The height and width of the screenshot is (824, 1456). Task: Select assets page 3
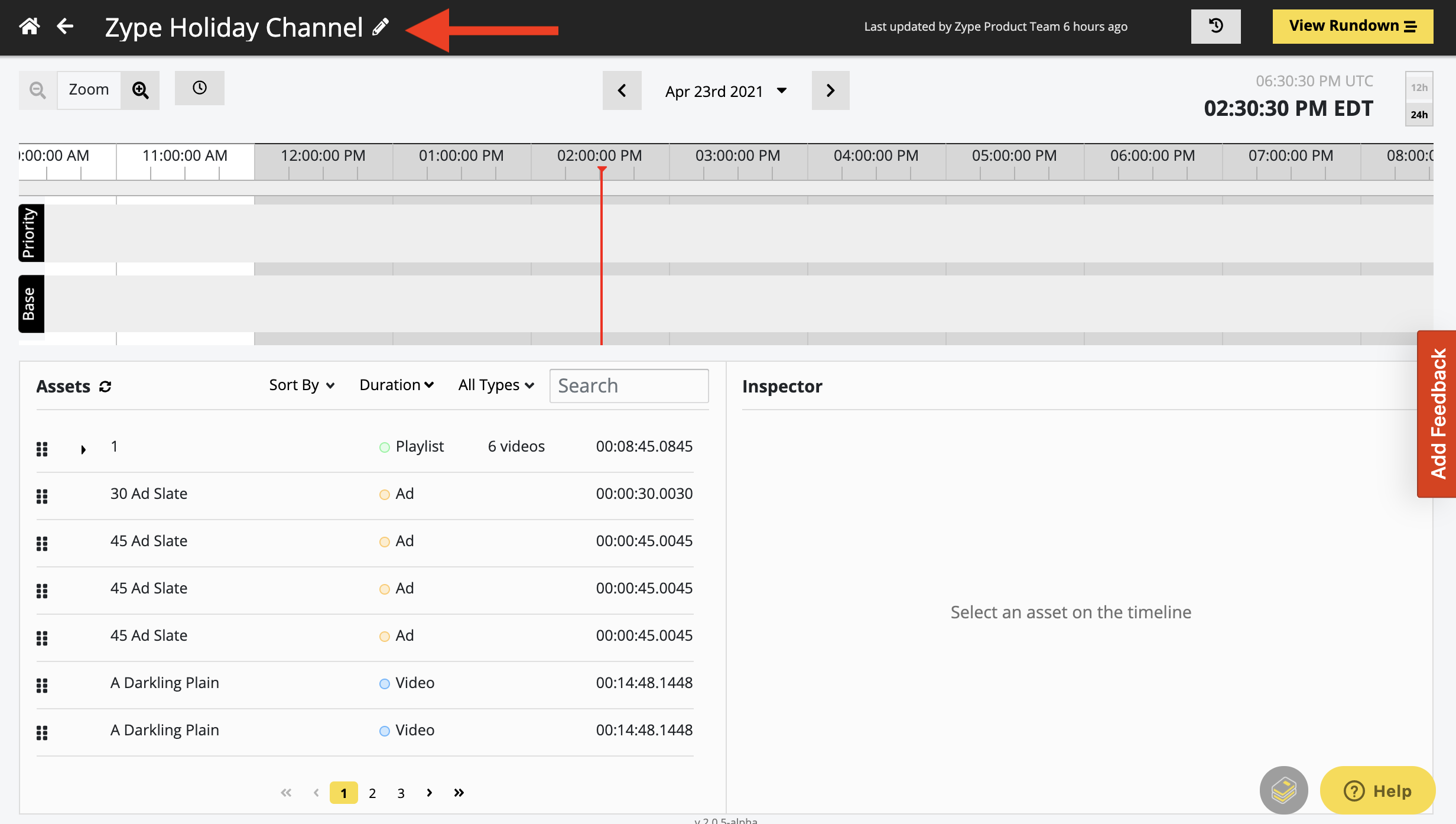point(401,793)
